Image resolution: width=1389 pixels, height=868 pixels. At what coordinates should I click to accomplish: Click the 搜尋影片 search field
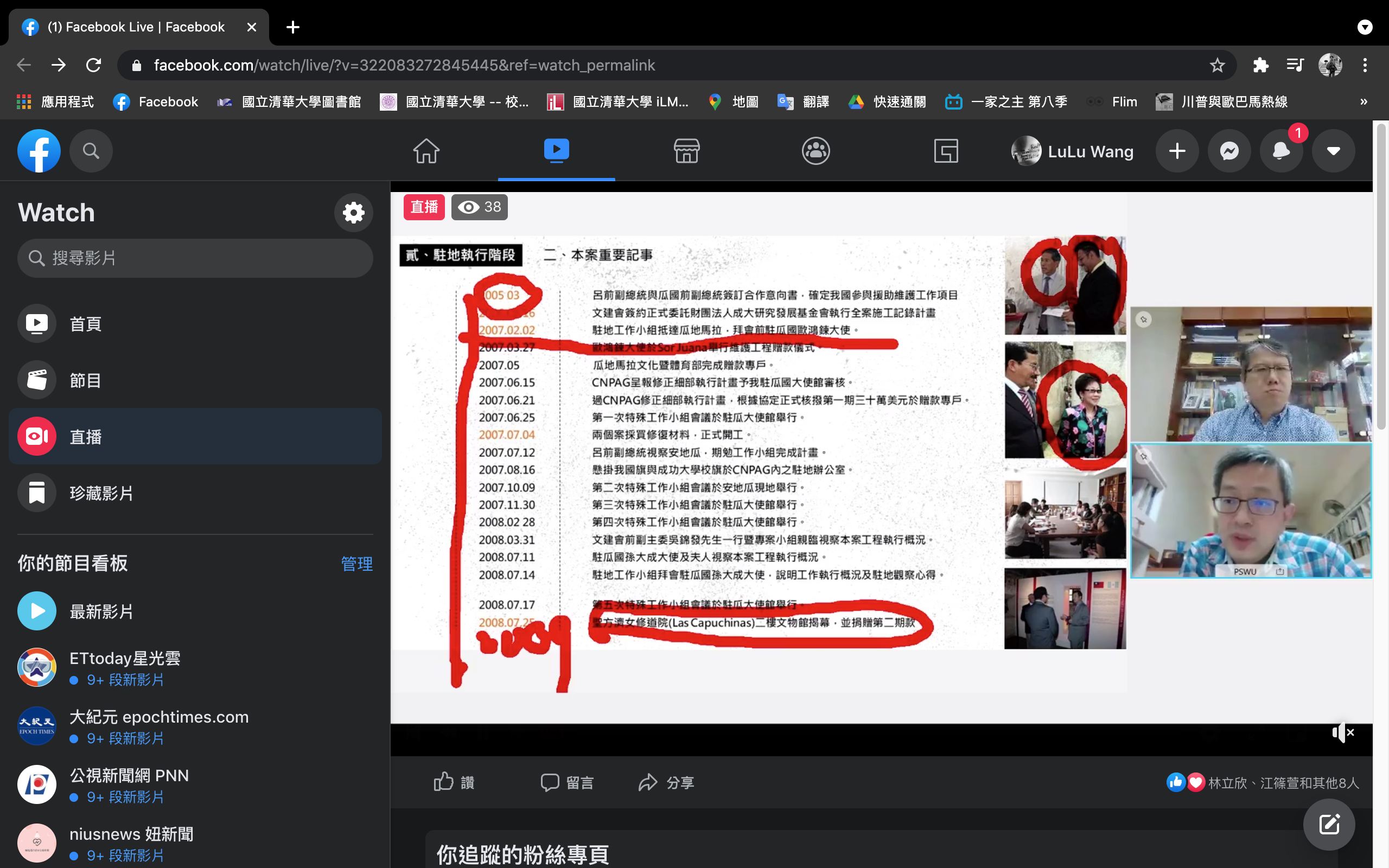tap(195, 258)
